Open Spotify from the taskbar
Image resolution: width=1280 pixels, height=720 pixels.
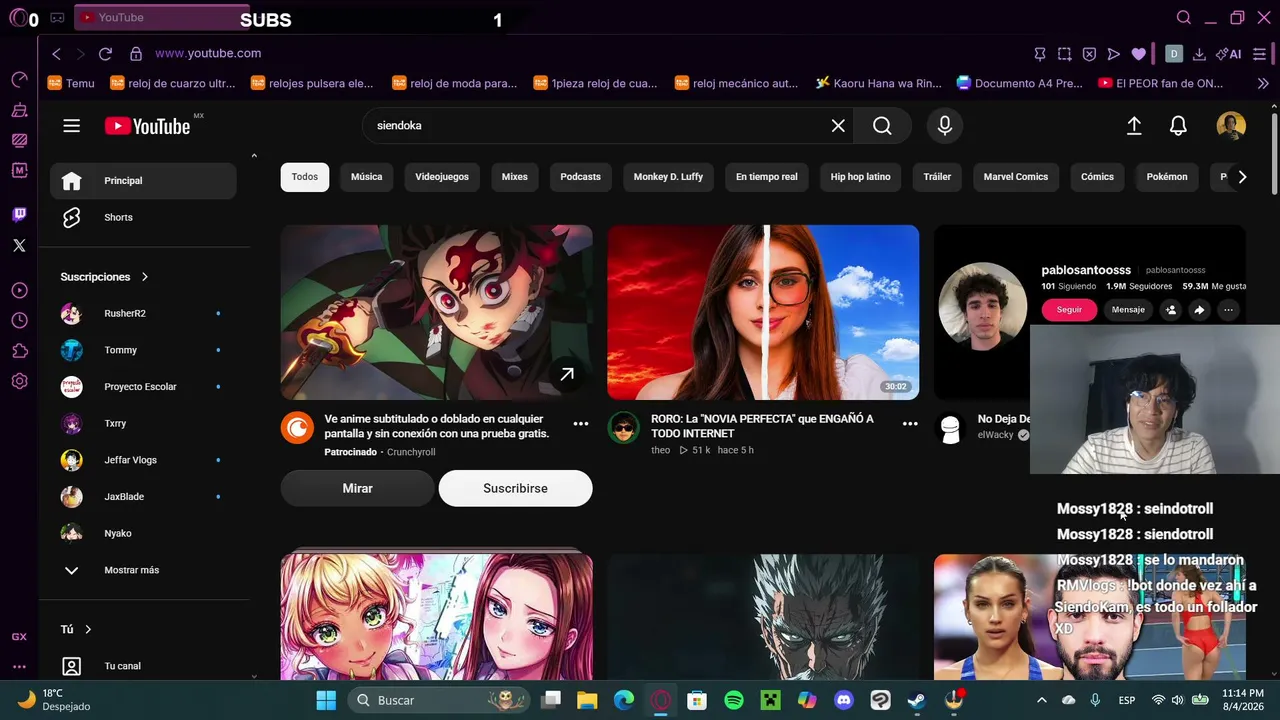(734, 700)
